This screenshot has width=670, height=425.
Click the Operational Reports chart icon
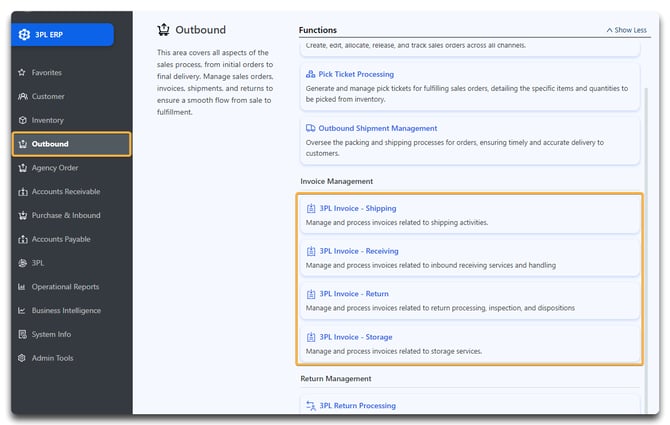(22, 287)
